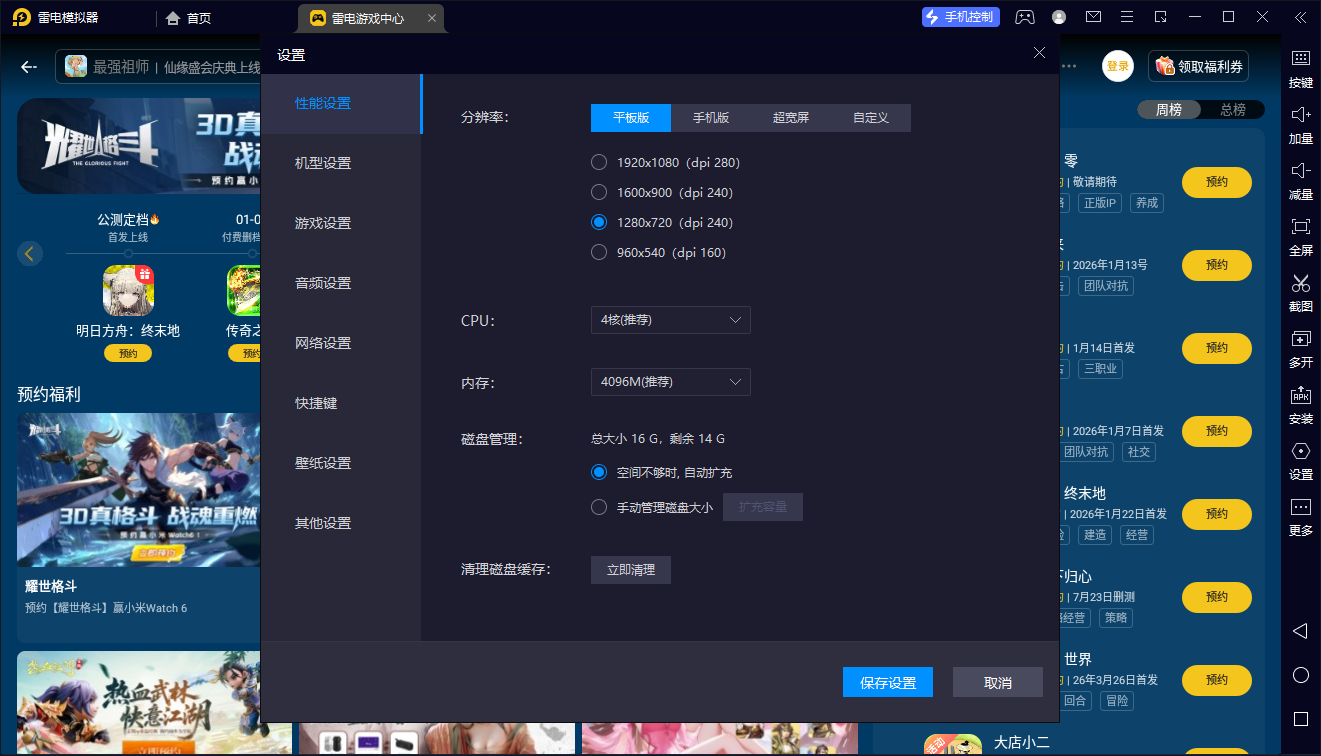Viewport: 1321px width, 756px height.
Task: Expand the 内存 4096M(推荐) dropdown
Action: 670,382
